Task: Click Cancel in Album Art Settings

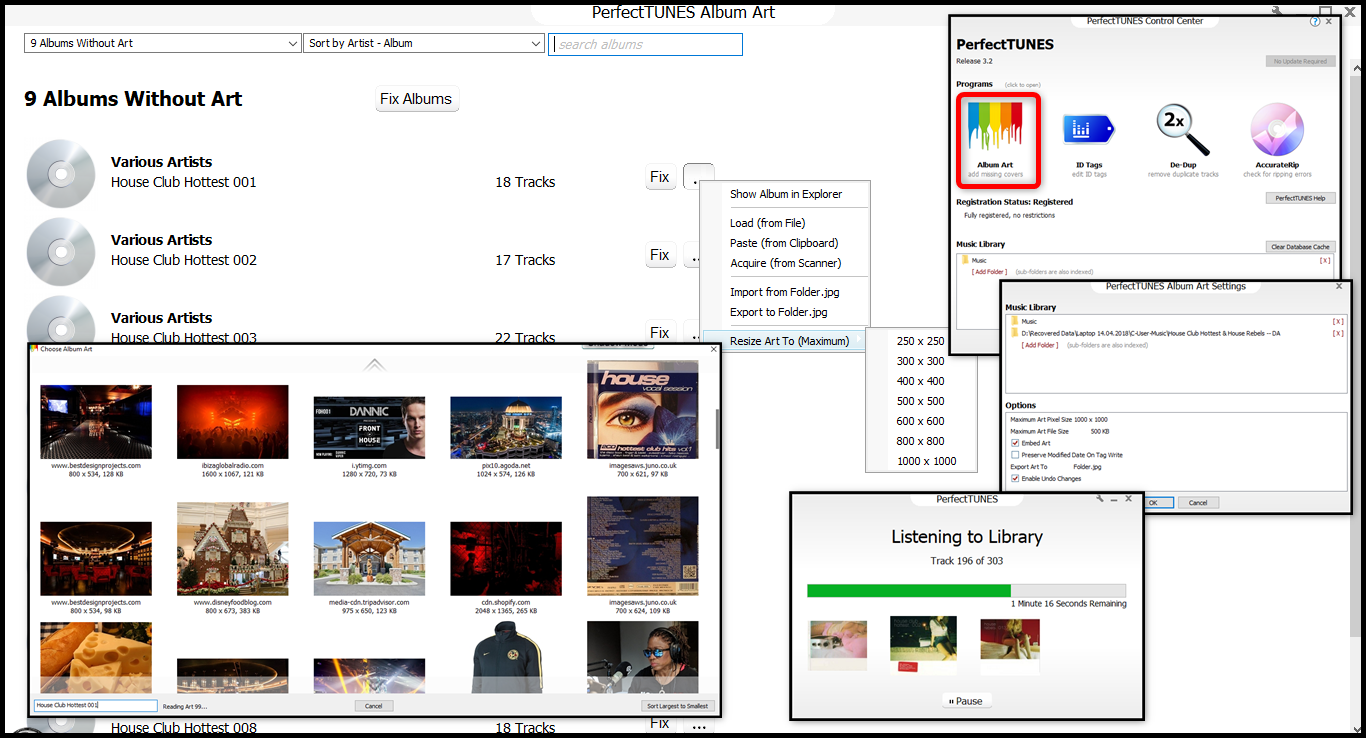Action: [1197, 503]
